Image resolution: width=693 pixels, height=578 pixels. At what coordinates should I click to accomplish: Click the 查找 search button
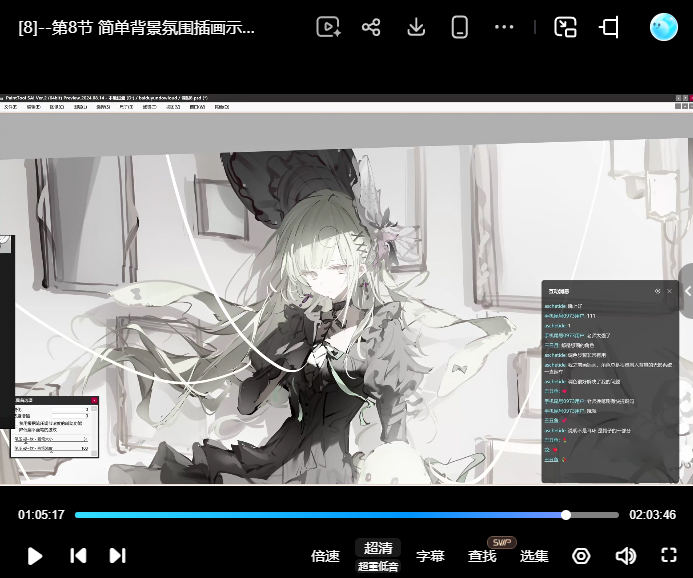pos(482,556)
